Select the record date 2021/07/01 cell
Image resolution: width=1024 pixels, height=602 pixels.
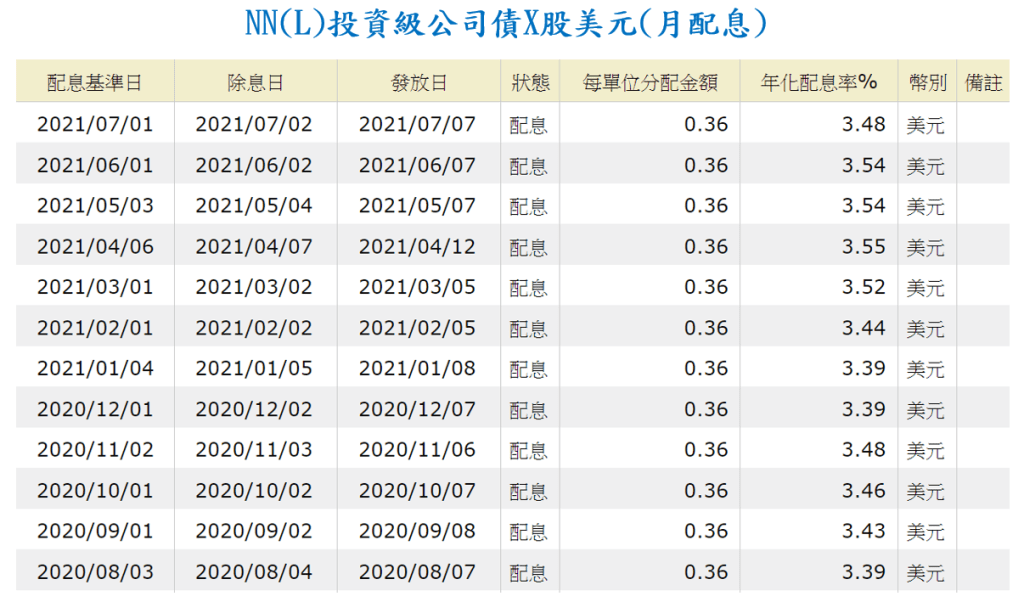pos(95,125)
